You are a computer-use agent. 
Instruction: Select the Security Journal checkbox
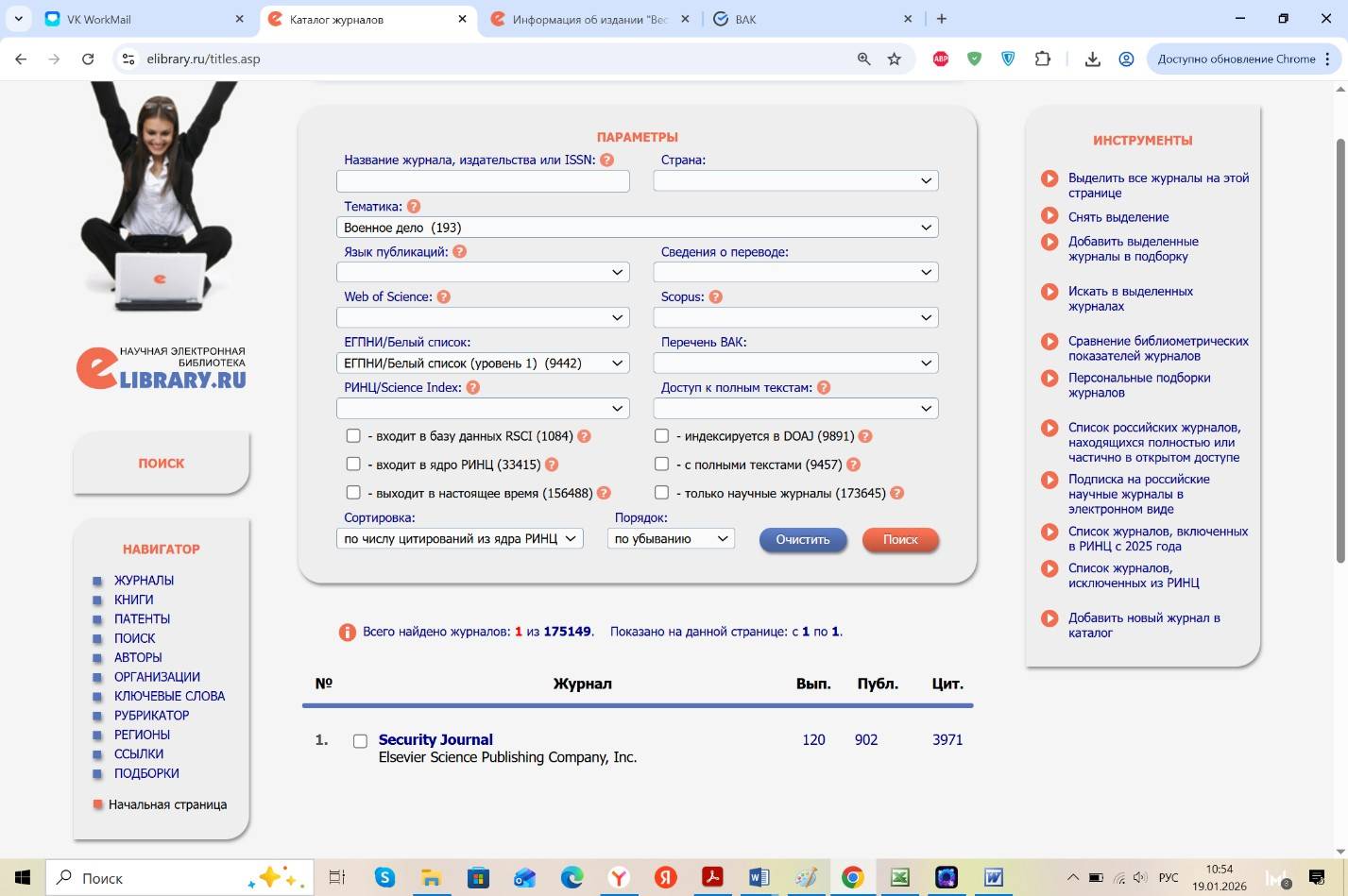click(360, 741)
